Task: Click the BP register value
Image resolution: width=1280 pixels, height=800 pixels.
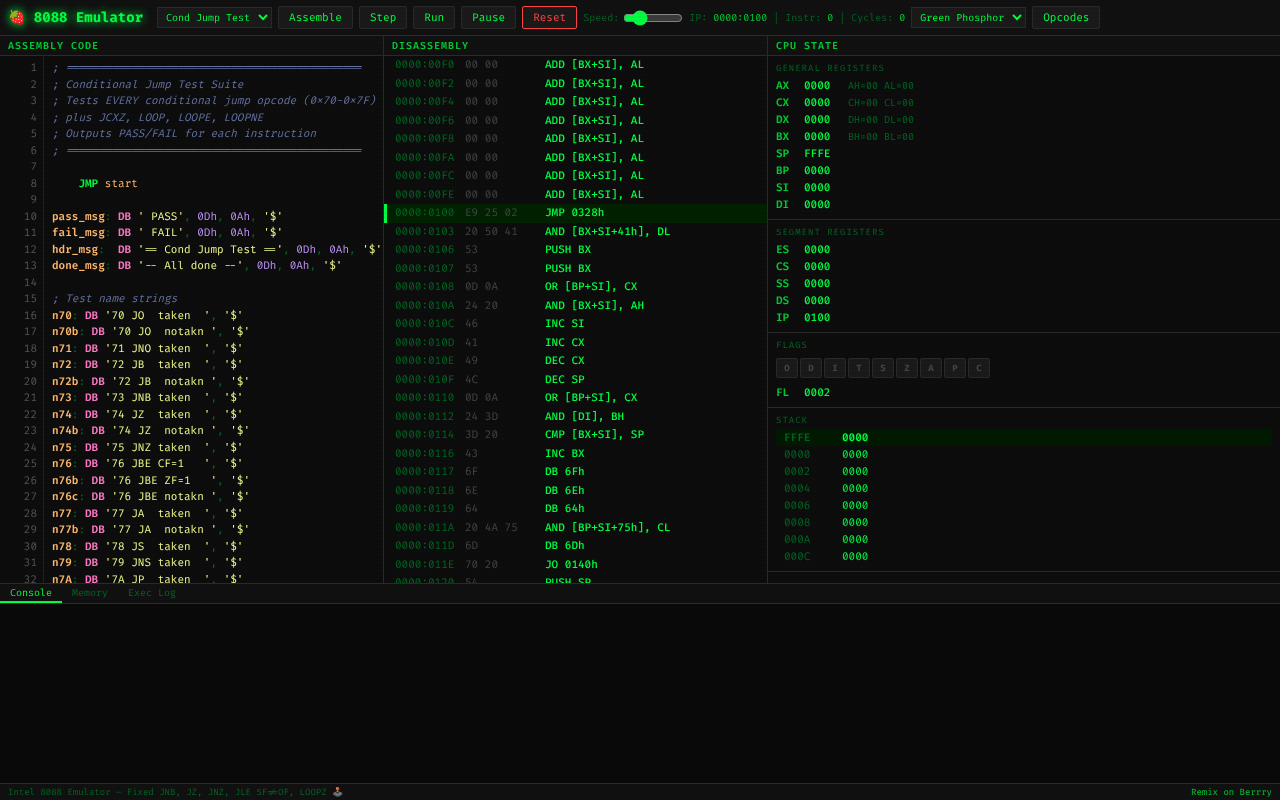Action: click(817, 170)
